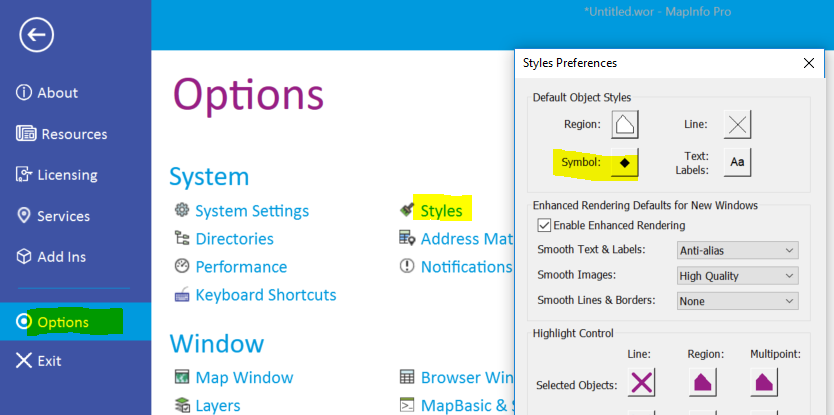834x415 pixels.
Task: Click the back arrow icon
Action: click(37, 35)
